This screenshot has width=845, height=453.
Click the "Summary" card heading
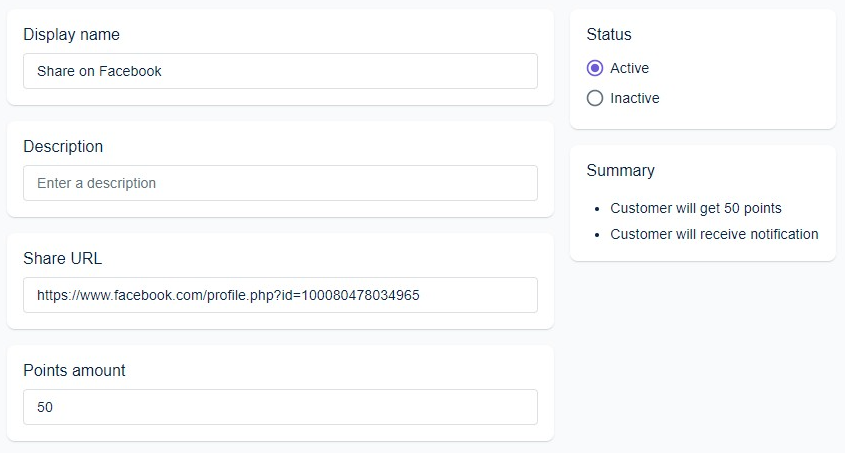(620, 170)
